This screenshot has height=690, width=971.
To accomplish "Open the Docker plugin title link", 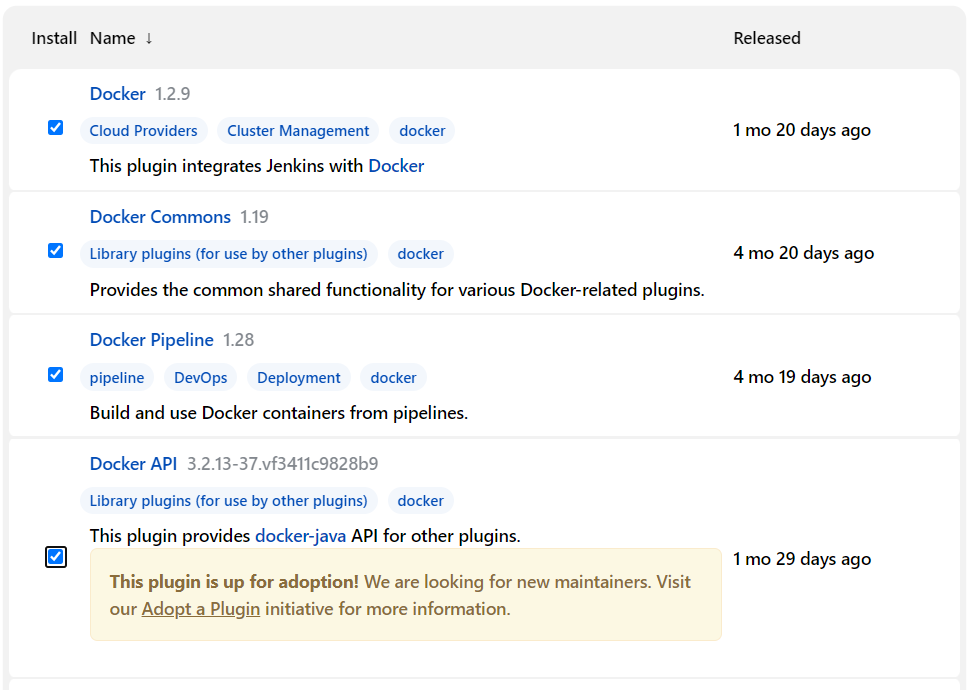I will 118,94.
